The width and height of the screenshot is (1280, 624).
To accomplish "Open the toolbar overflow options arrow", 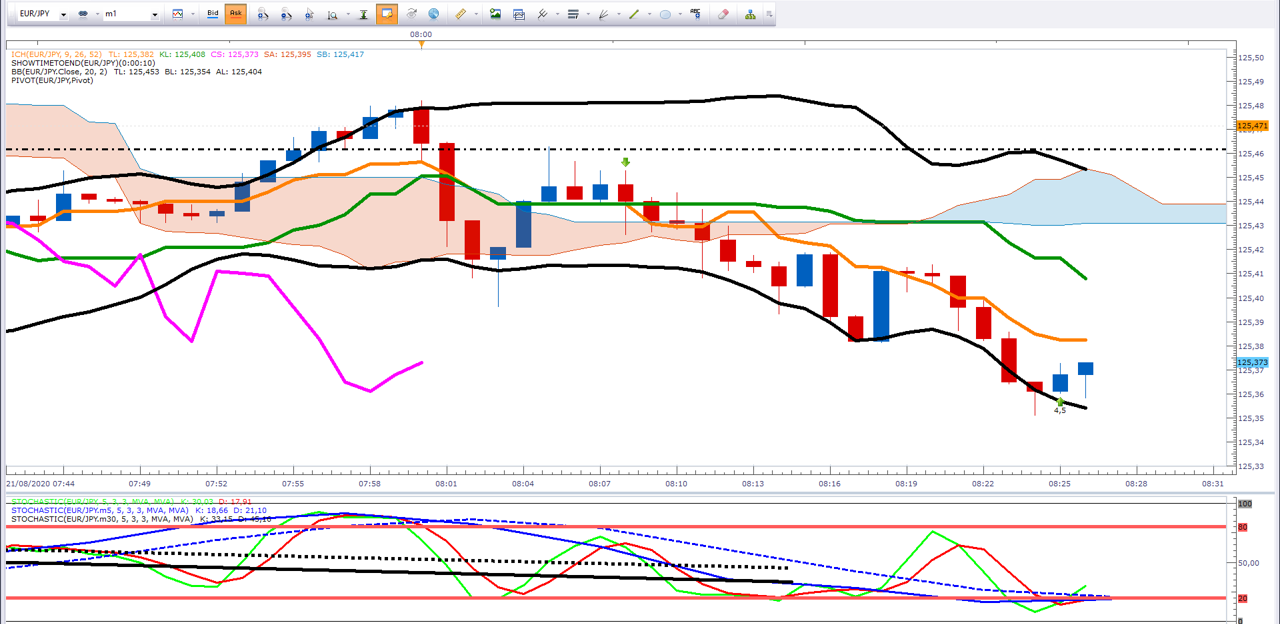I will pos(769,14).
